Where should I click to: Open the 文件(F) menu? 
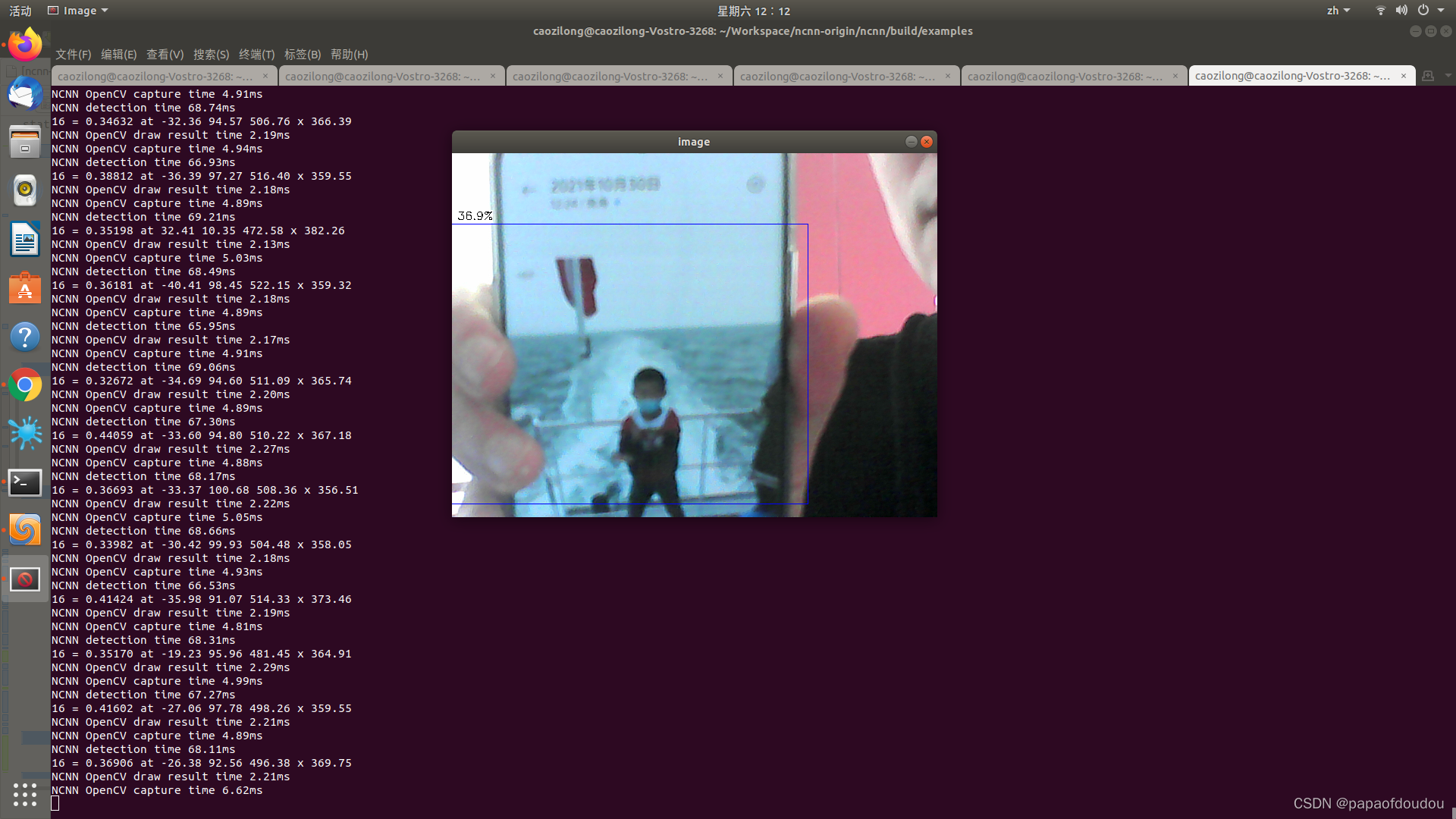click(73, 55)
